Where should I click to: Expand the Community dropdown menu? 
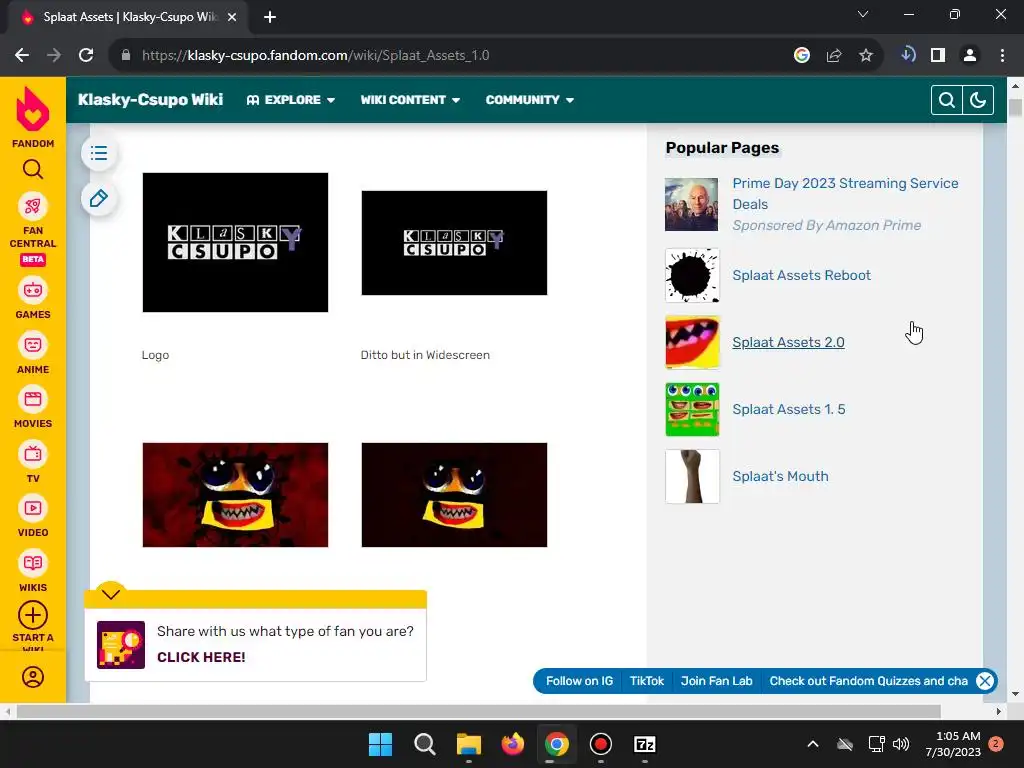[x=530, y=100]
